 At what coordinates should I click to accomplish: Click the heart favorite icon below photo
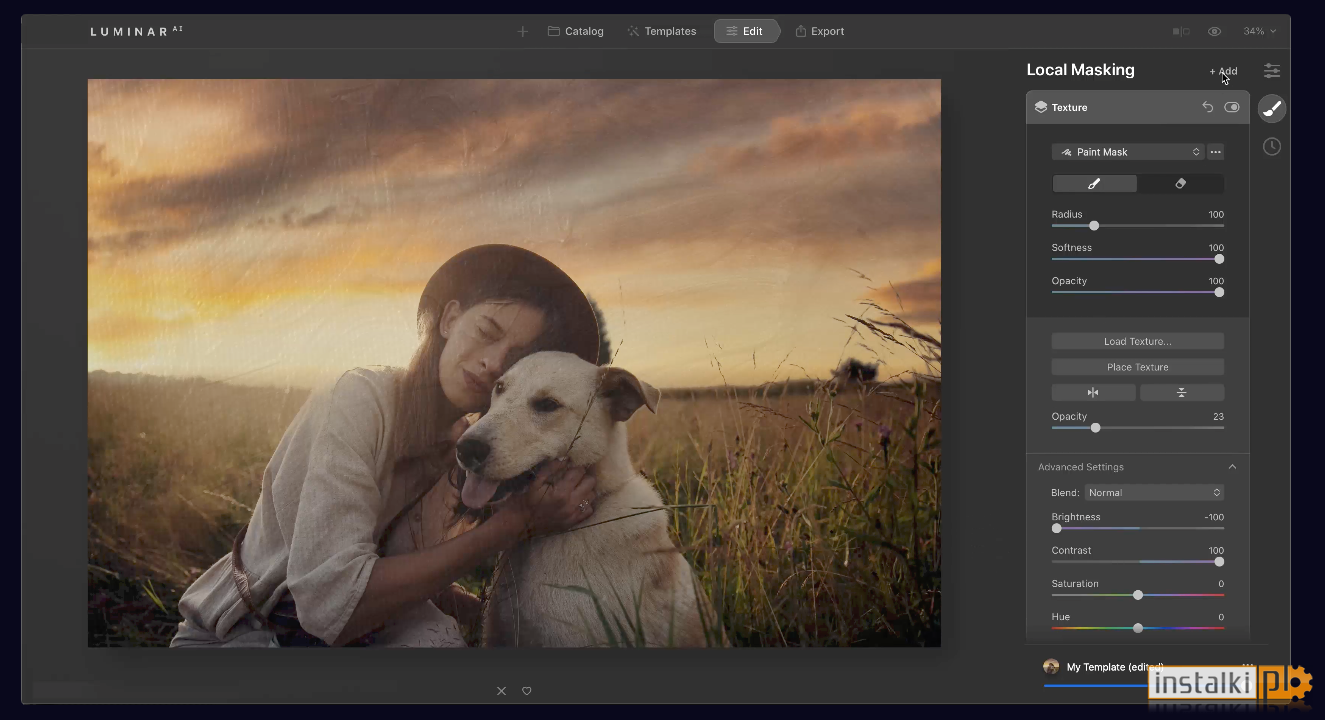pos(527,691)
